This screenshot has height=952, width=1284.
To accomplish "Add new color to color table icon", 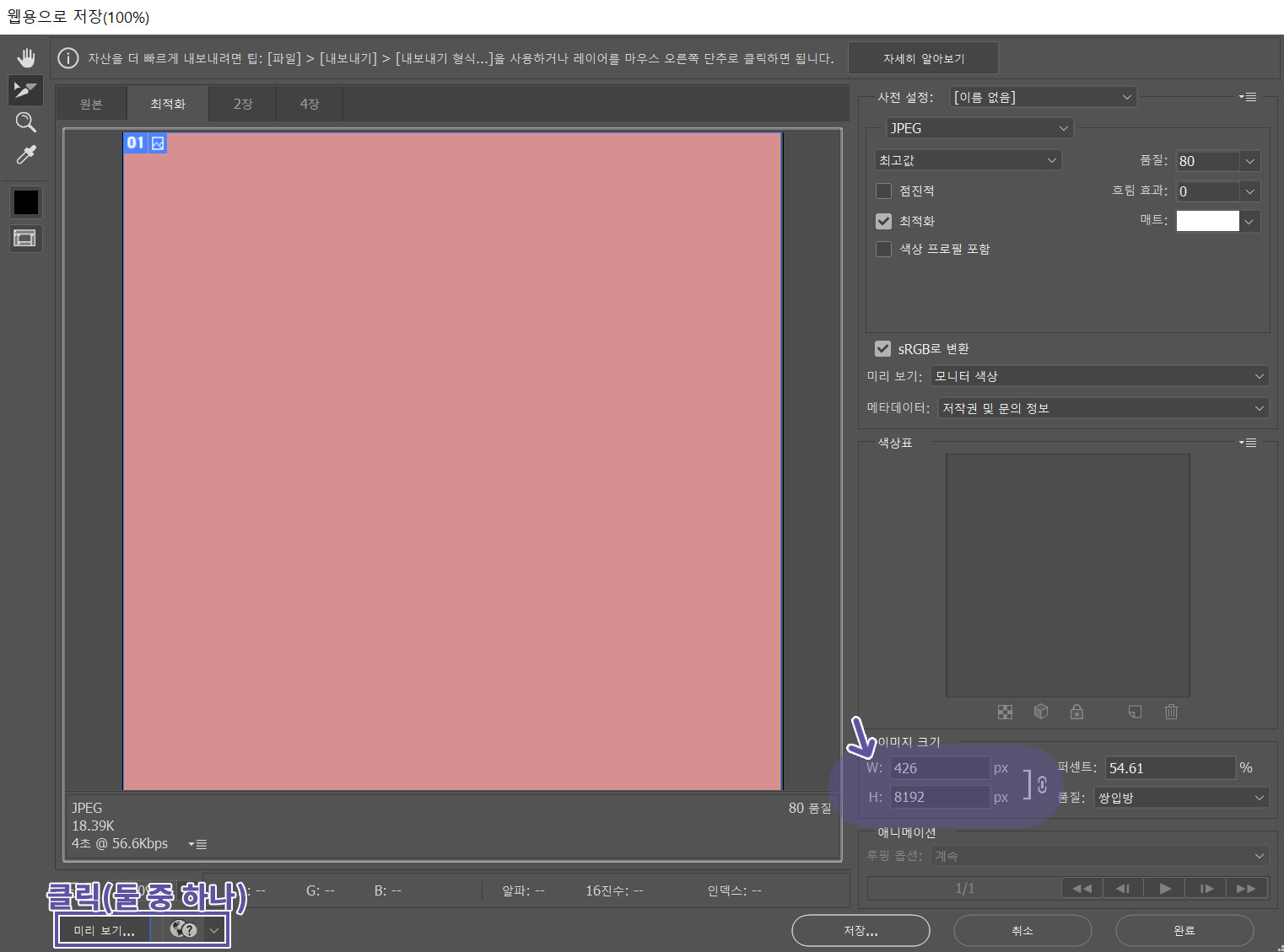I will point(1135,712).
